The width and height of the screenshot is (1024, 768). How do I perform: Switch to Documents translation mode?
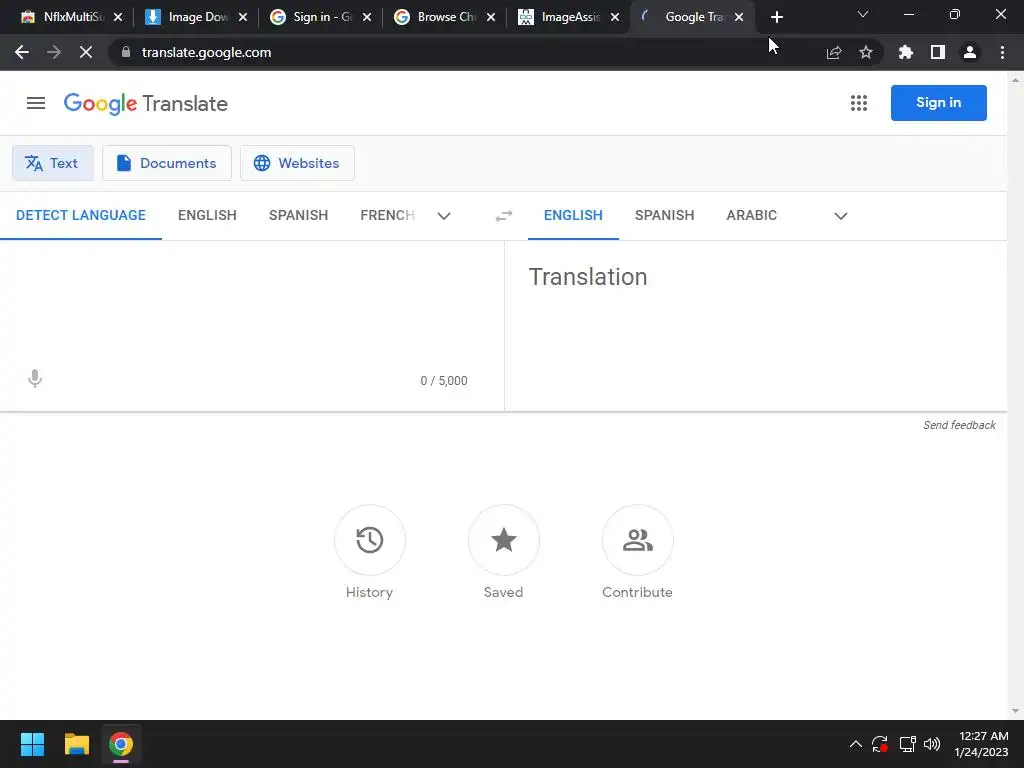[167, 163]
